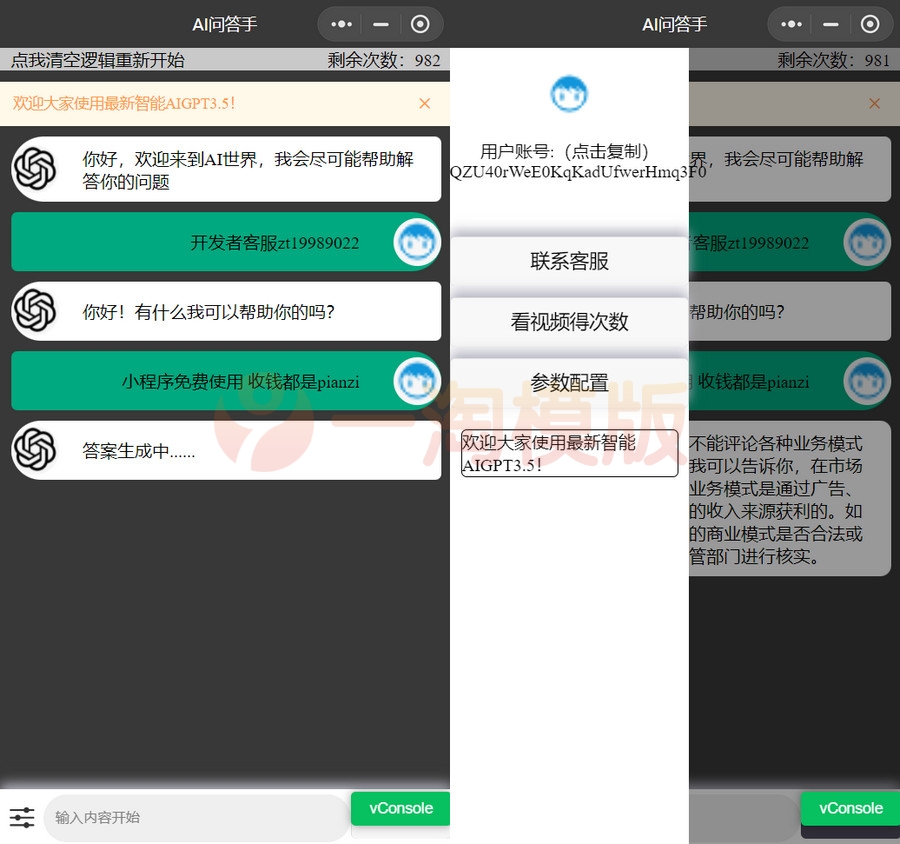Click 点我清空逻辑重新开始 to reset the chat
Screen dimensions: 900x844
pos(98,60)
